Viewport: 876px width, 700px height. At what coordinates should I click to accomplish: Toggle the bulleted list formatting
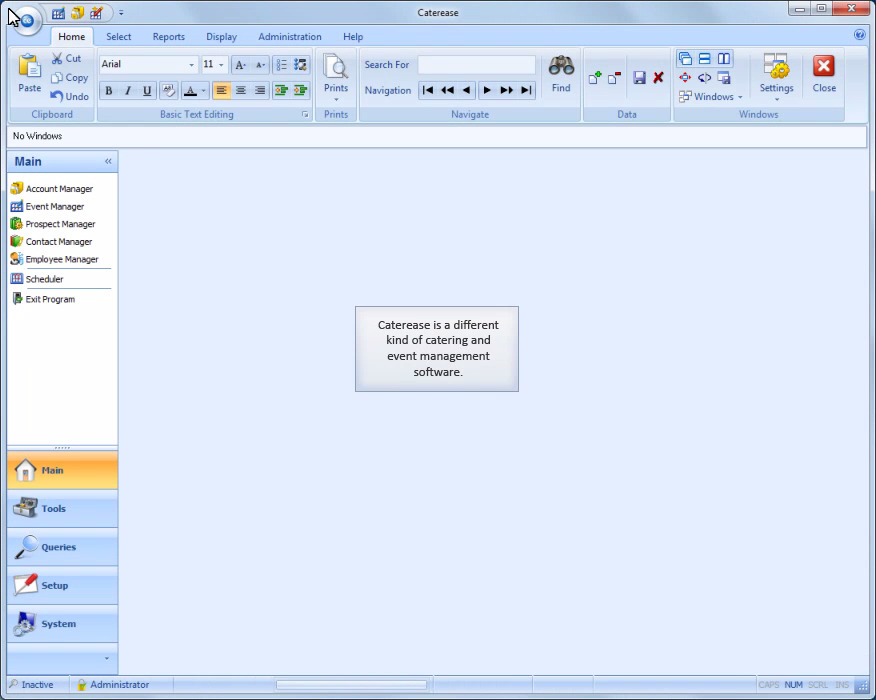pyautogui.click(x=282, y=65)
